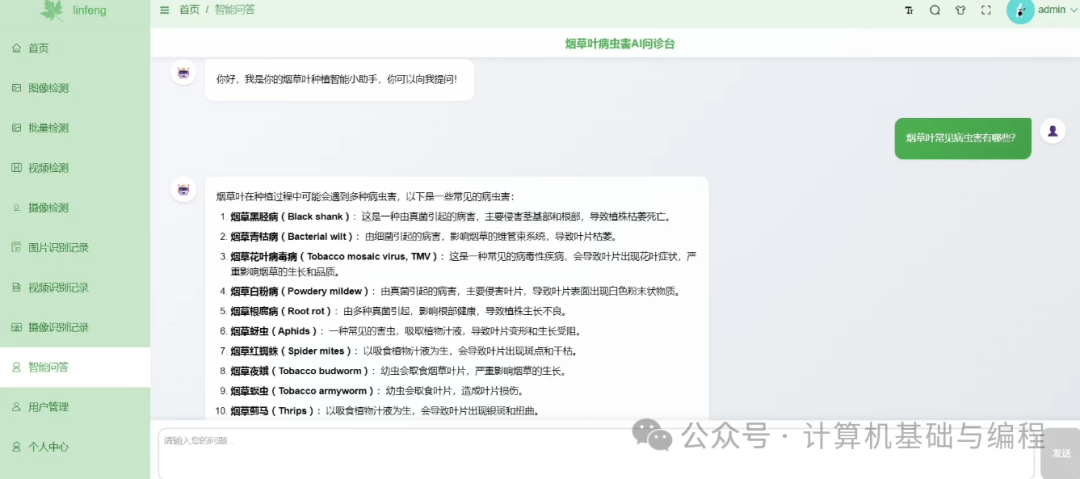Focus the question input text box
Screen dimensions: 1080x479
click(x=596, y=453)
